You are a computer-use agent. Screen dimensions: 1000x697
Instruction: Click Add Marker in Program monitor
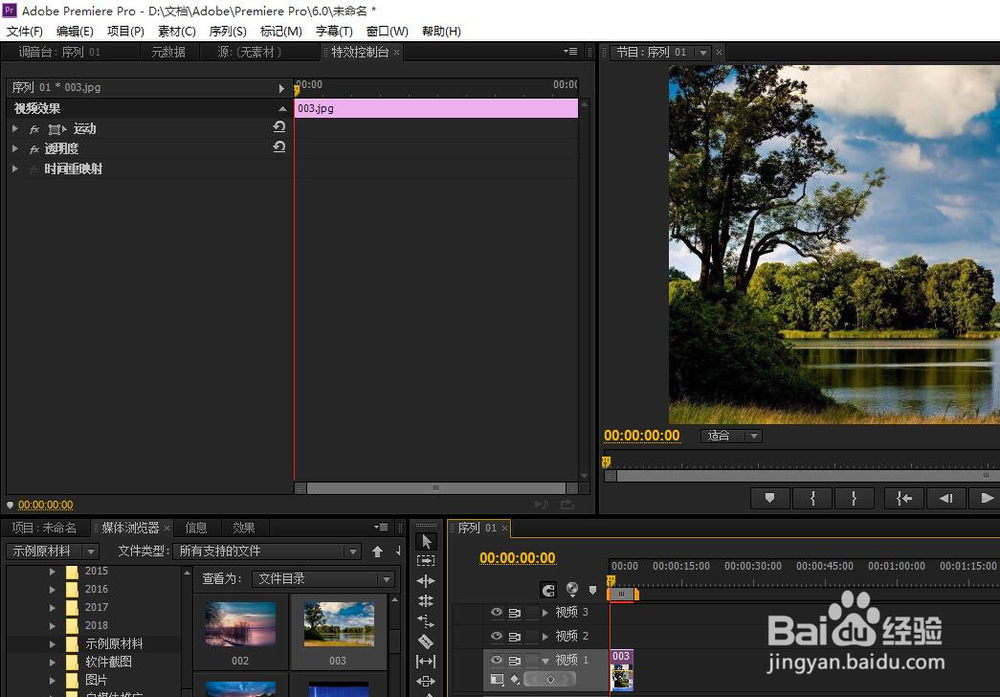(770, 498)
